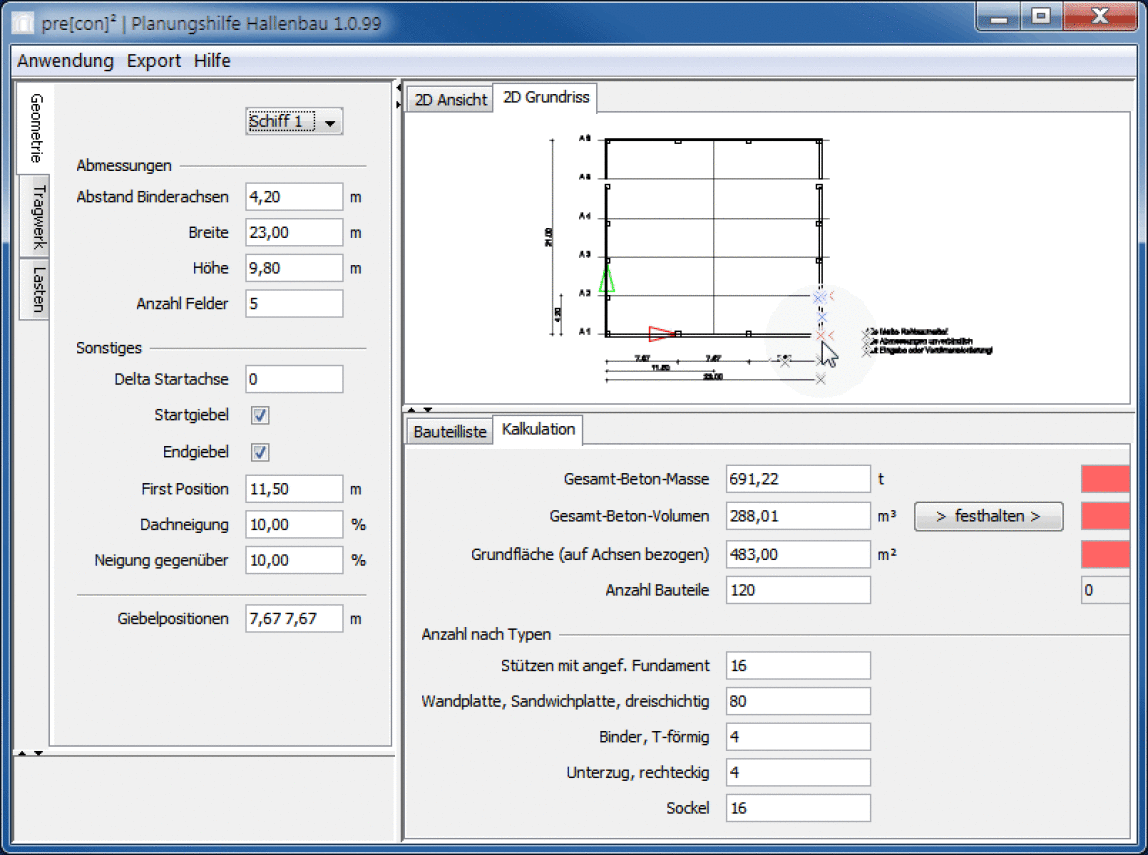Open the Anwendung menu
Viewport: 1148px width, 855px height.
[x=65, y=61]
